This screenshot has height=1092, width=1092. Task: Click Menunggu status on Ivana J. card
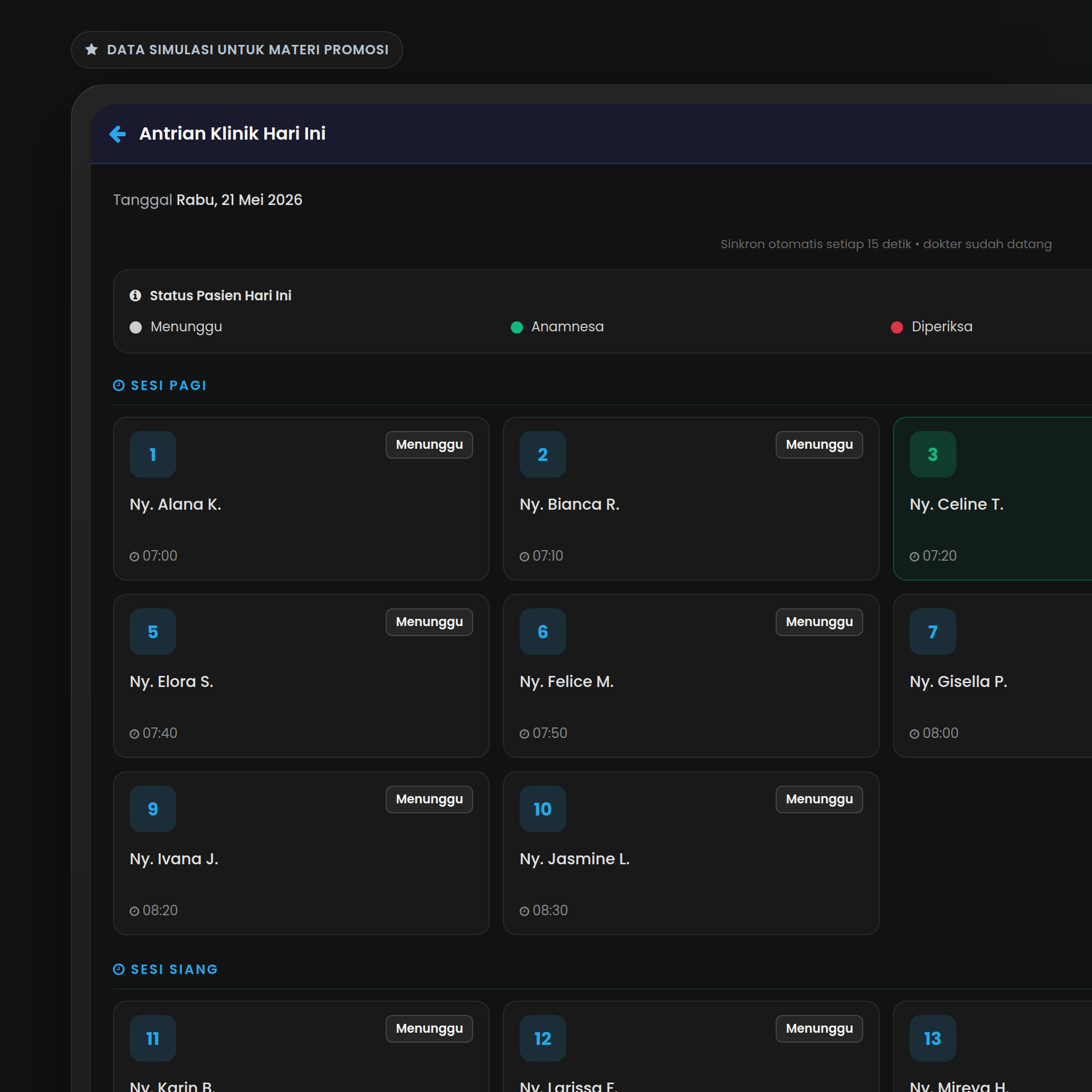tap(429, 799)
